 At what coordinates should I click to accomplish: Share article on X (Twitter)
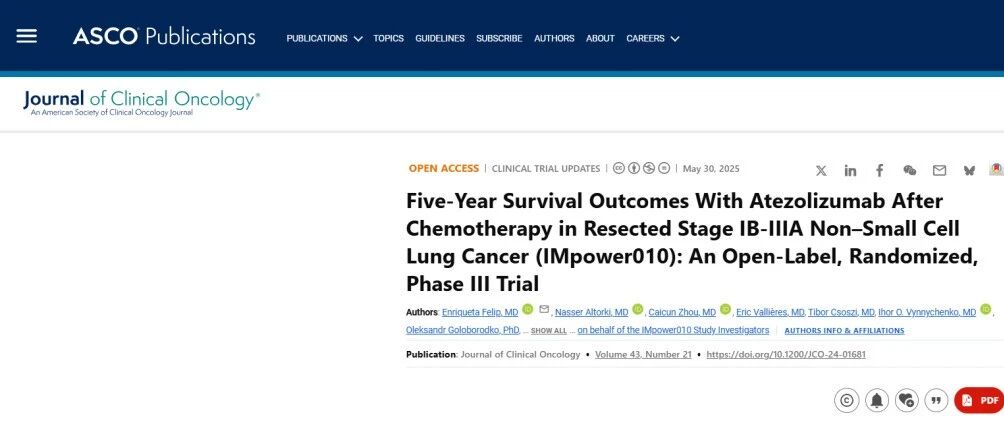821,170
